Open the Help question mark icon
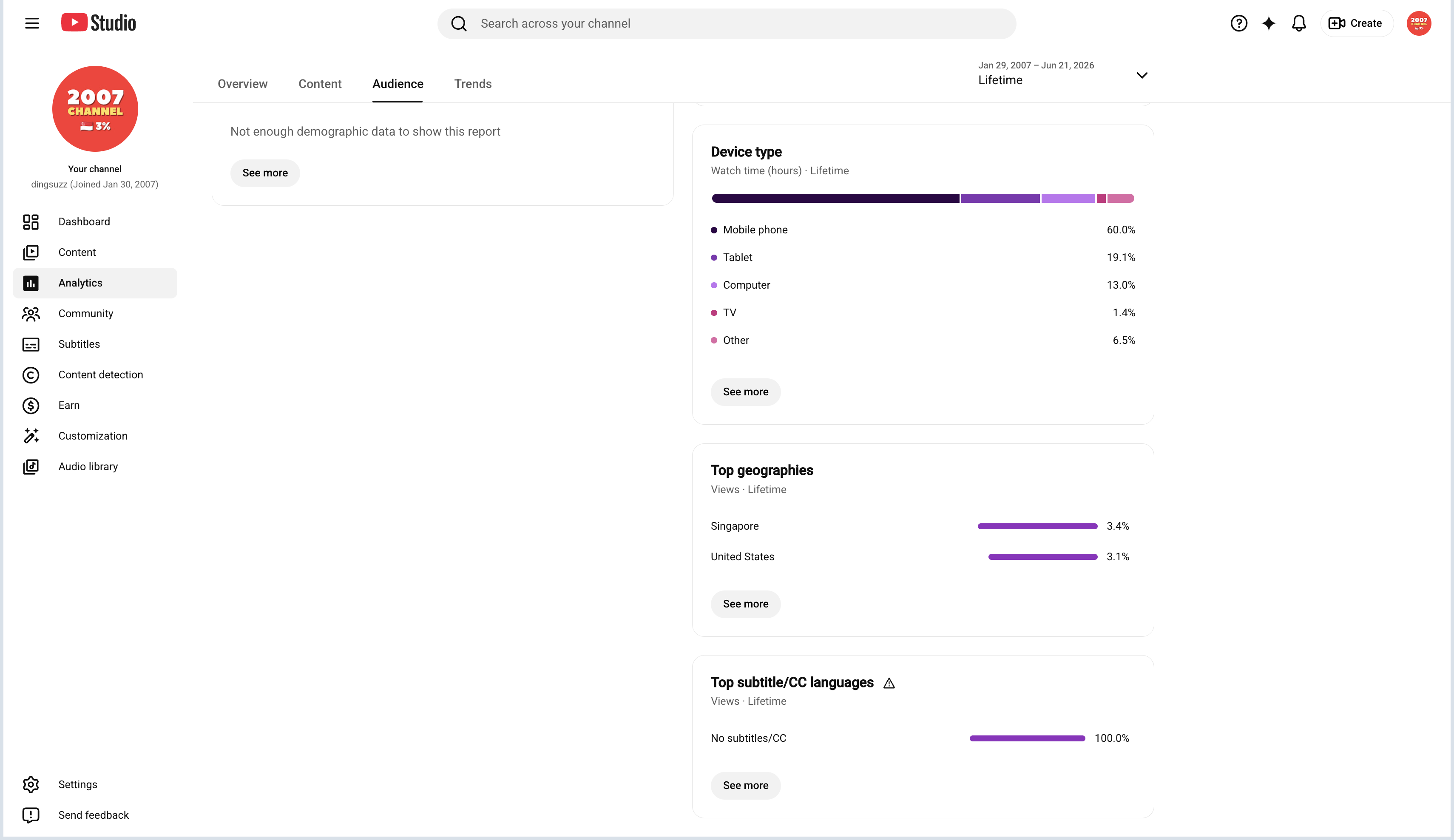 1238,23
